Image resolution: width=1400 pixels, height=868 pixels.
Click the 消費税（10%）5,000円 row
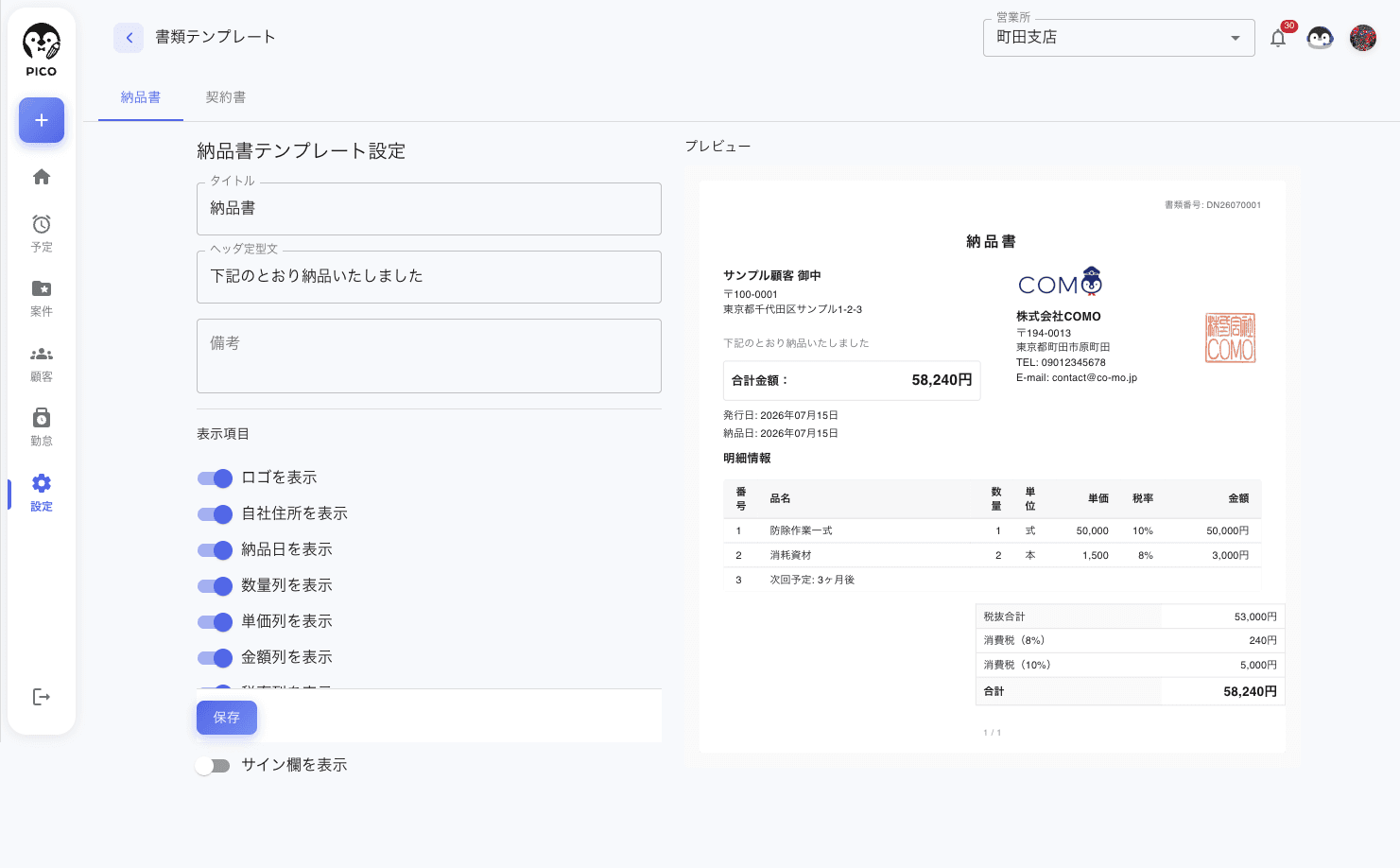[1130, 666]
